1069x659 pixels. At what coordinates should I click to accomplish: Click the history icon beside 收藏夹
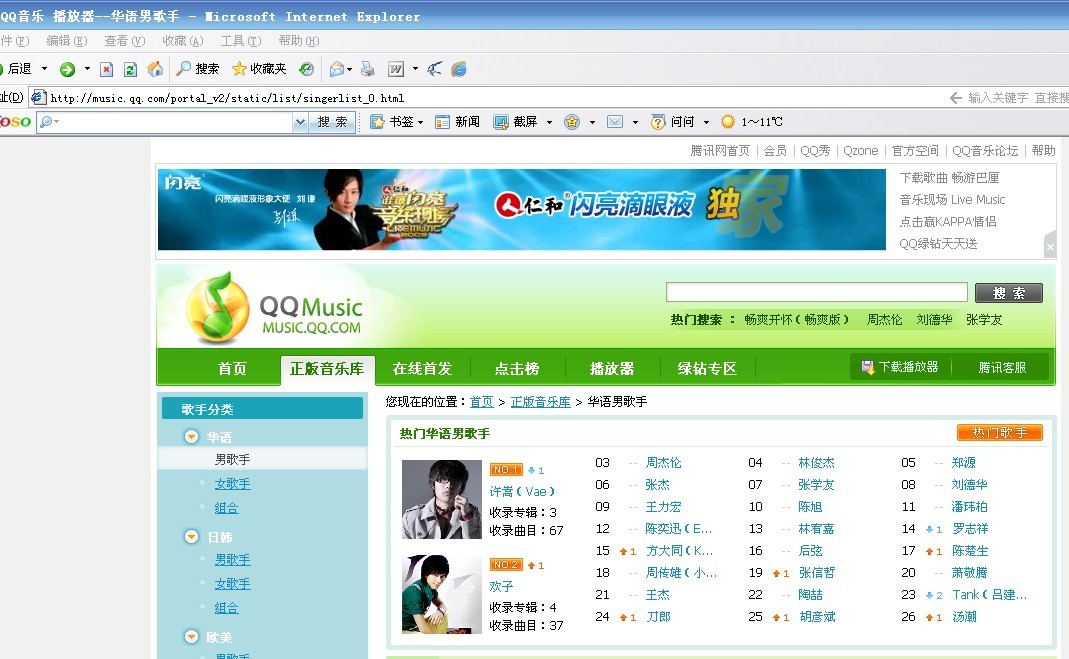tap(307, 69)
